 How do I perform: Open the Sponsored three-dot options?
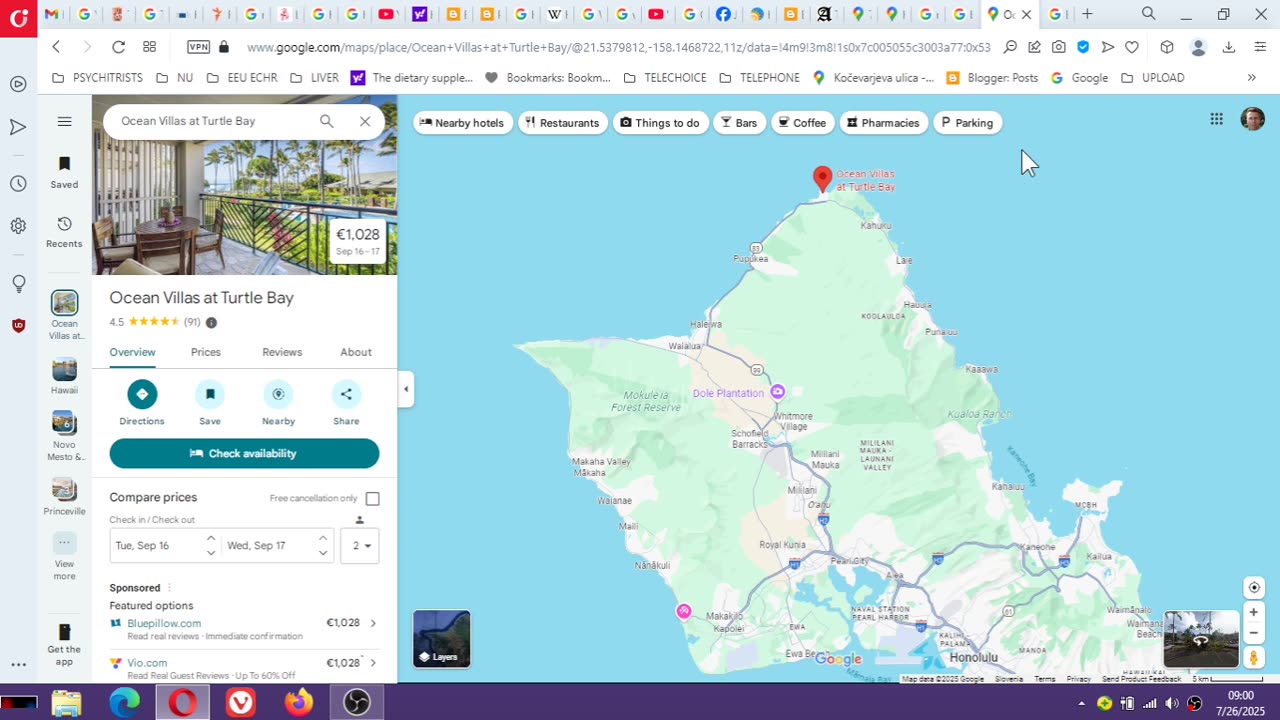tap(169, 588)
